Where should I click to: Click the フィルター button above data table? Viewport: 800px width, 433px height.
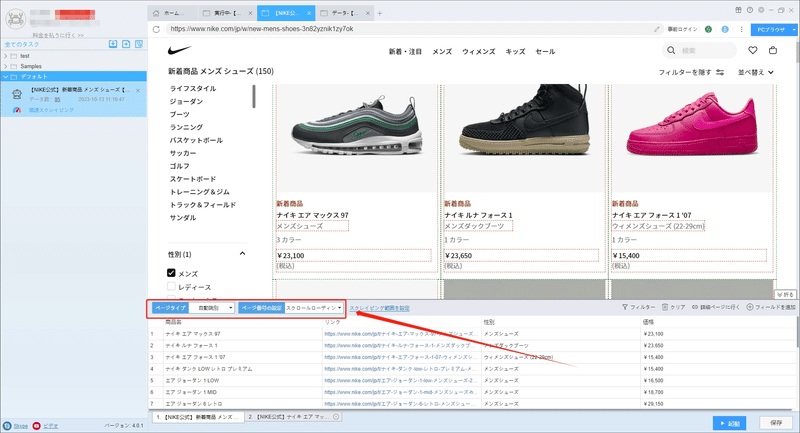point(638,307)
